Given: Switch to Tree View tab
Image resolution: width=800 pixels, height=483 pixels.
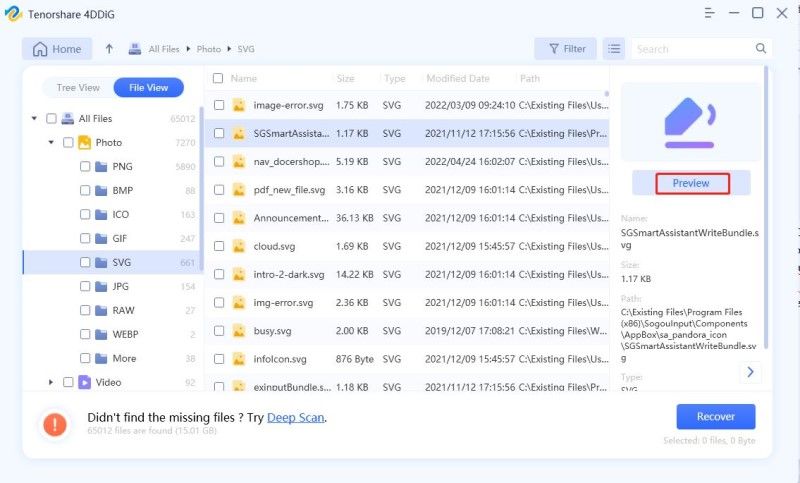Looking at the screenshot, I should point(78,88).
